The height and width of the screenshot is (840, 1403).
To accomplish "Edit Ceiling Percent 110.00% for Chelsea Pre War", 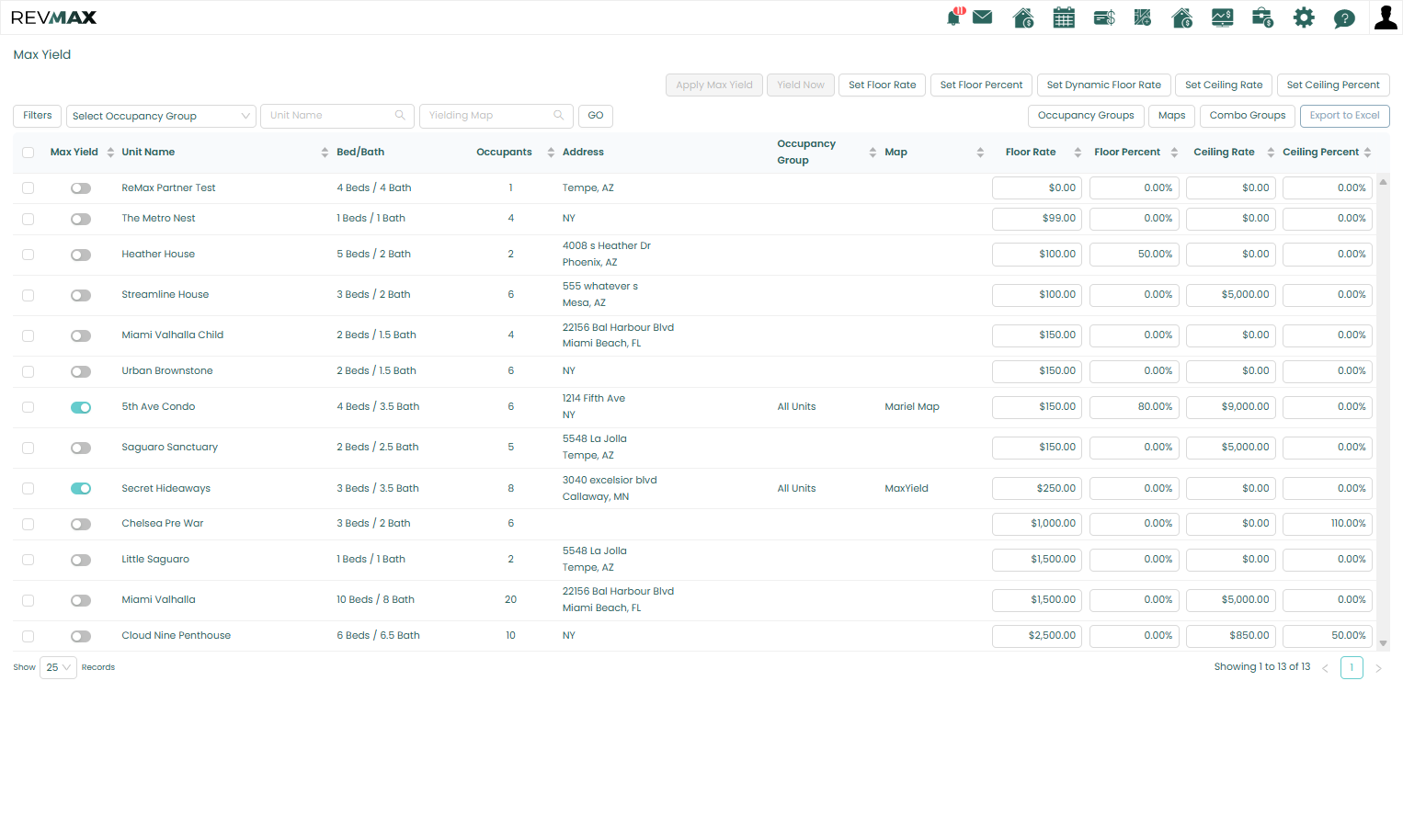I will (x=1328, y=524).
